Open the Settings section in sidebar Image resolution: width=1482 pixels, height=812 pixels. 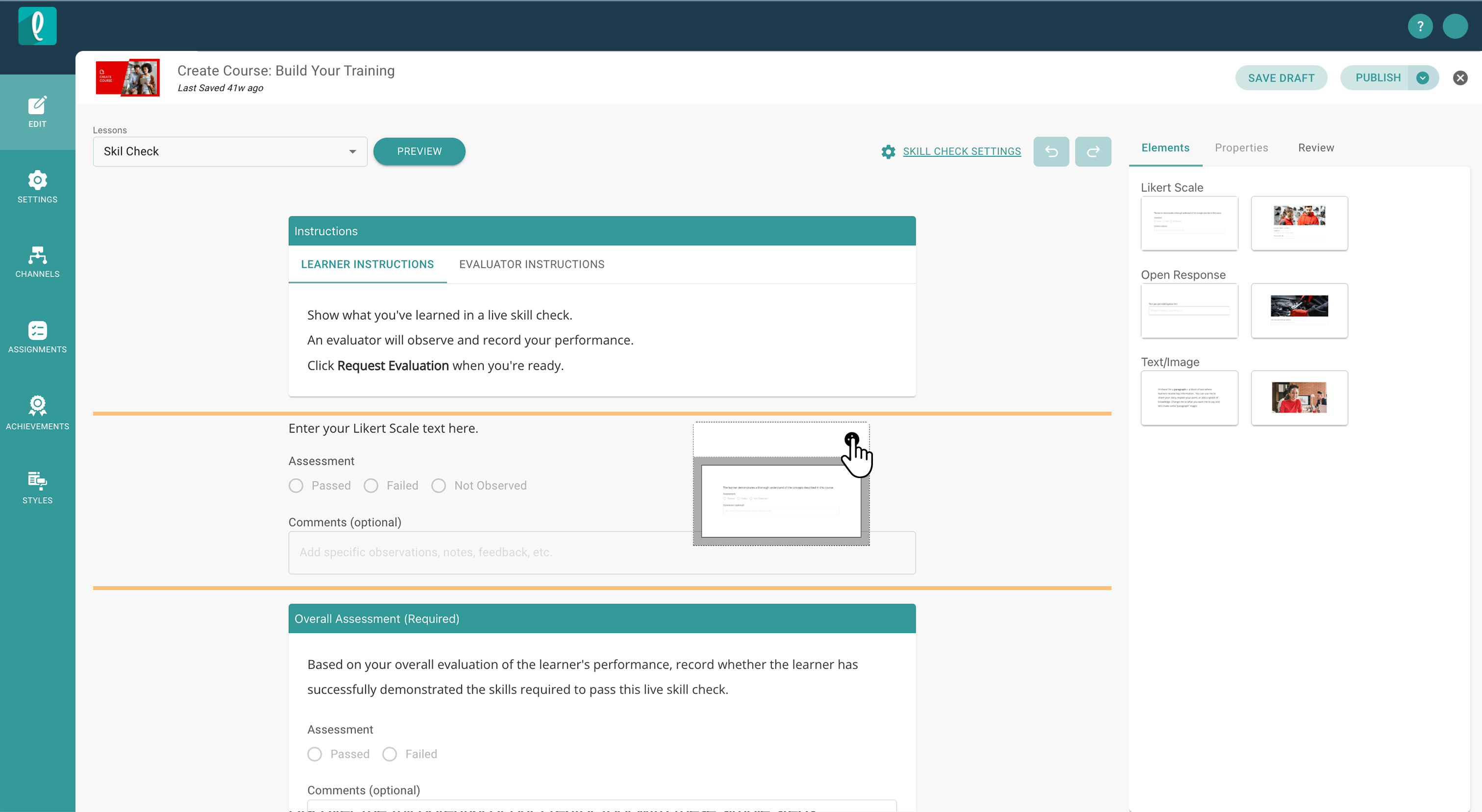click(37, 187)
